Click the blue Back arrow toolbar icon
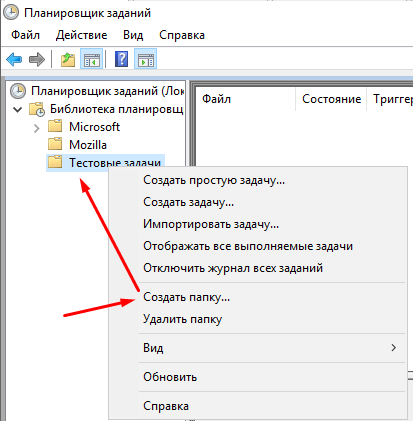 [14, 60]
